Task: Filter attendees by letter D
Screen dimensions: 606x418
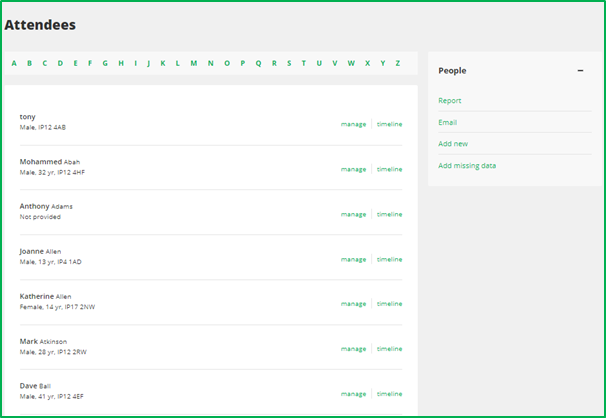Action: point(60,63)
